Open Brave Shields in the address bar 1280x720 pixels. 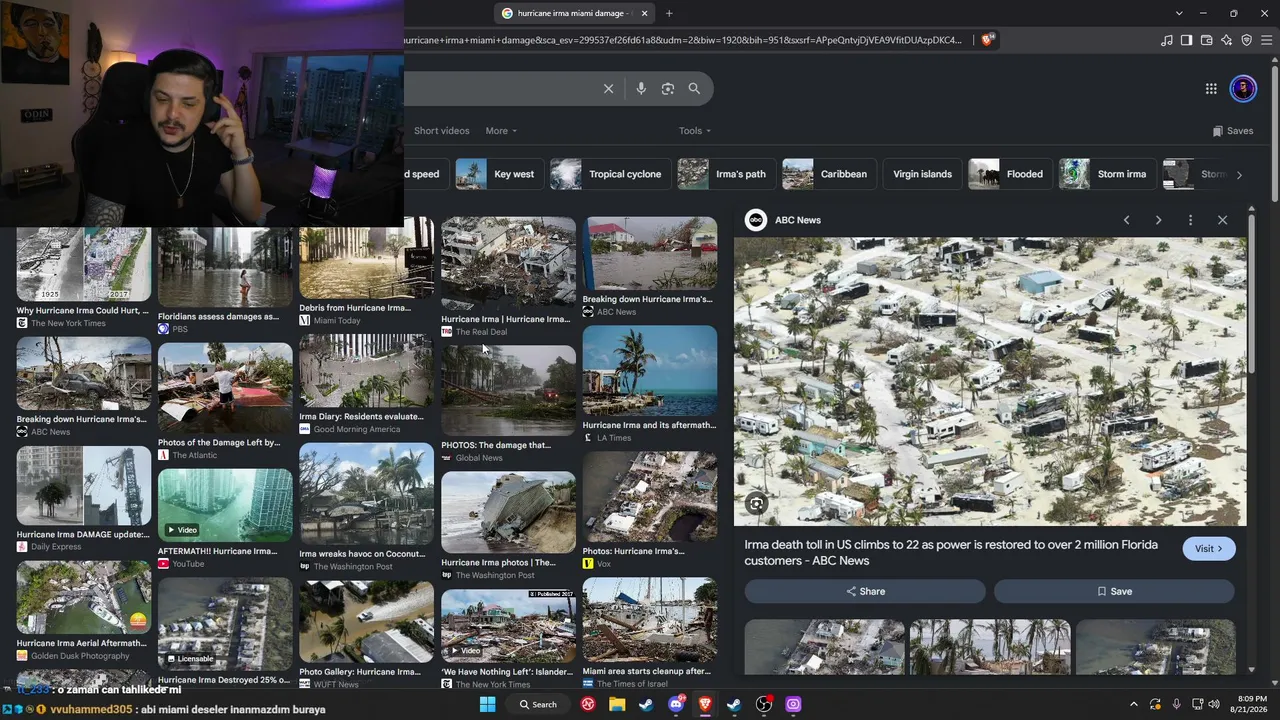[x=988, y=40]
